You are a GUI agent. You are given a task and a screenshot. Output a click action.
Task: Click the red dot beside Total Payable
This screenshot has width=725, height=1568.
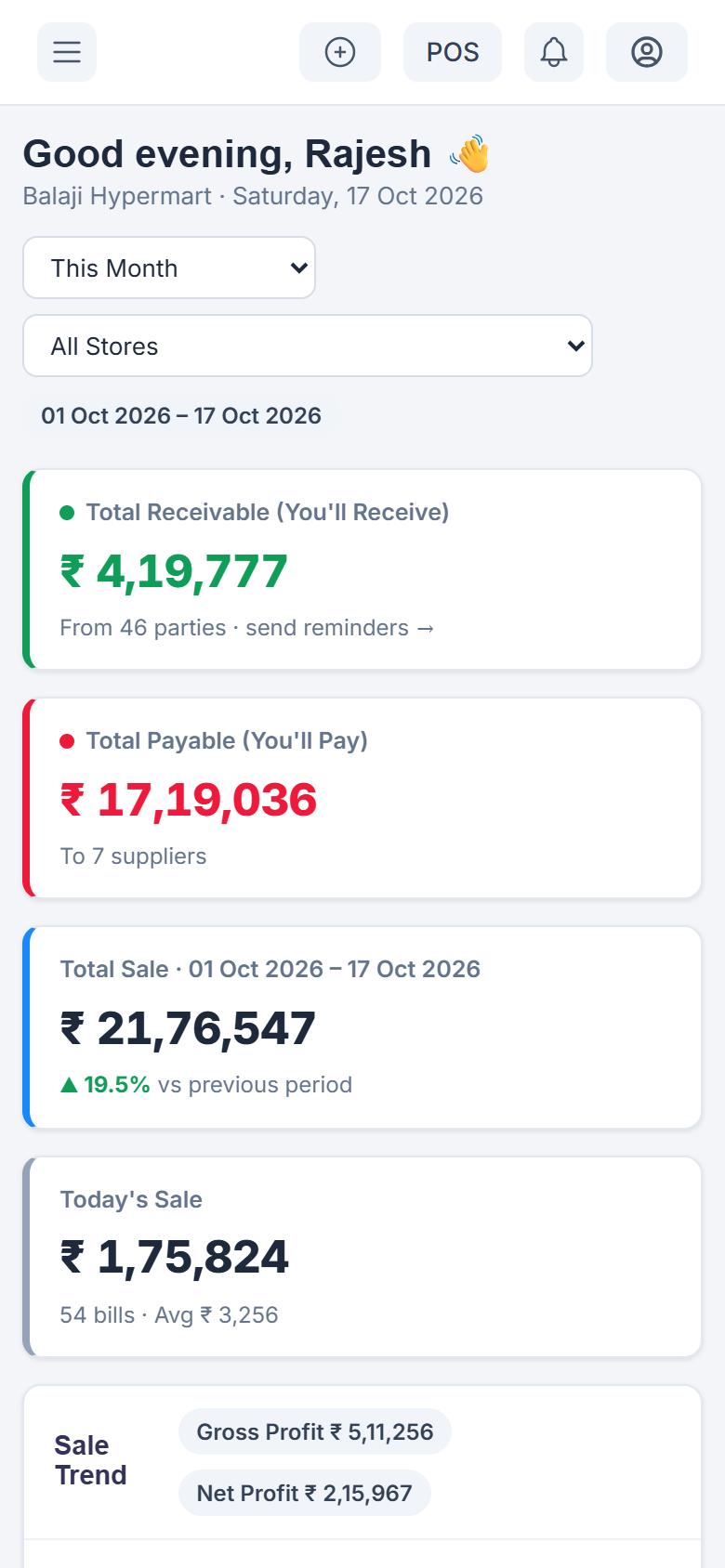point(67,741)
